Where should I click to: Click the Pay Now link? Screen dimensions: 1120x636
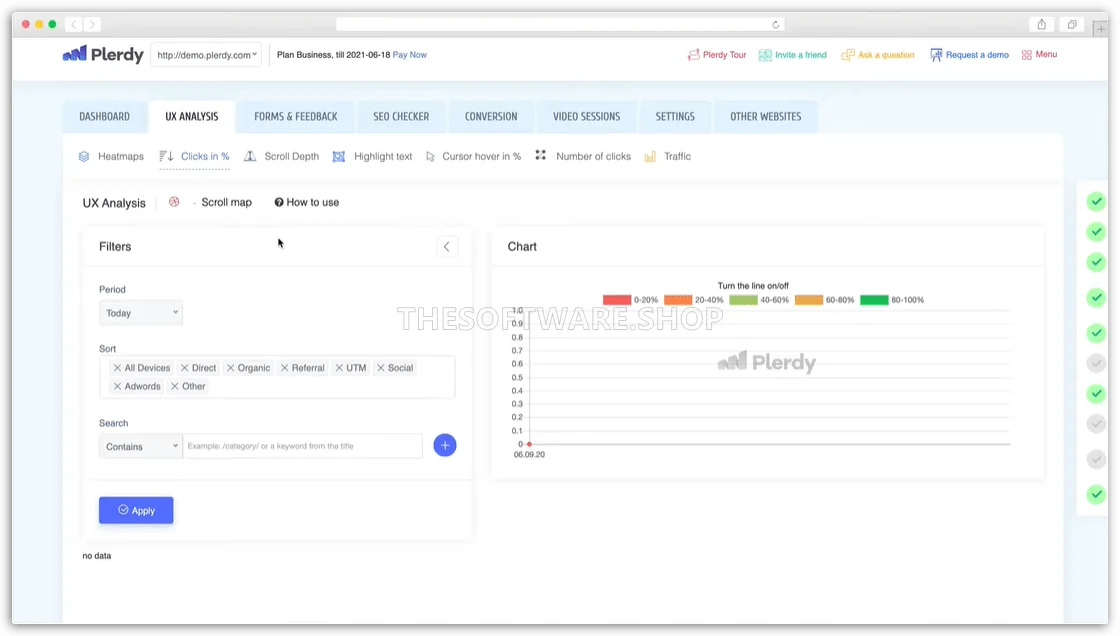tap(409, 55)
